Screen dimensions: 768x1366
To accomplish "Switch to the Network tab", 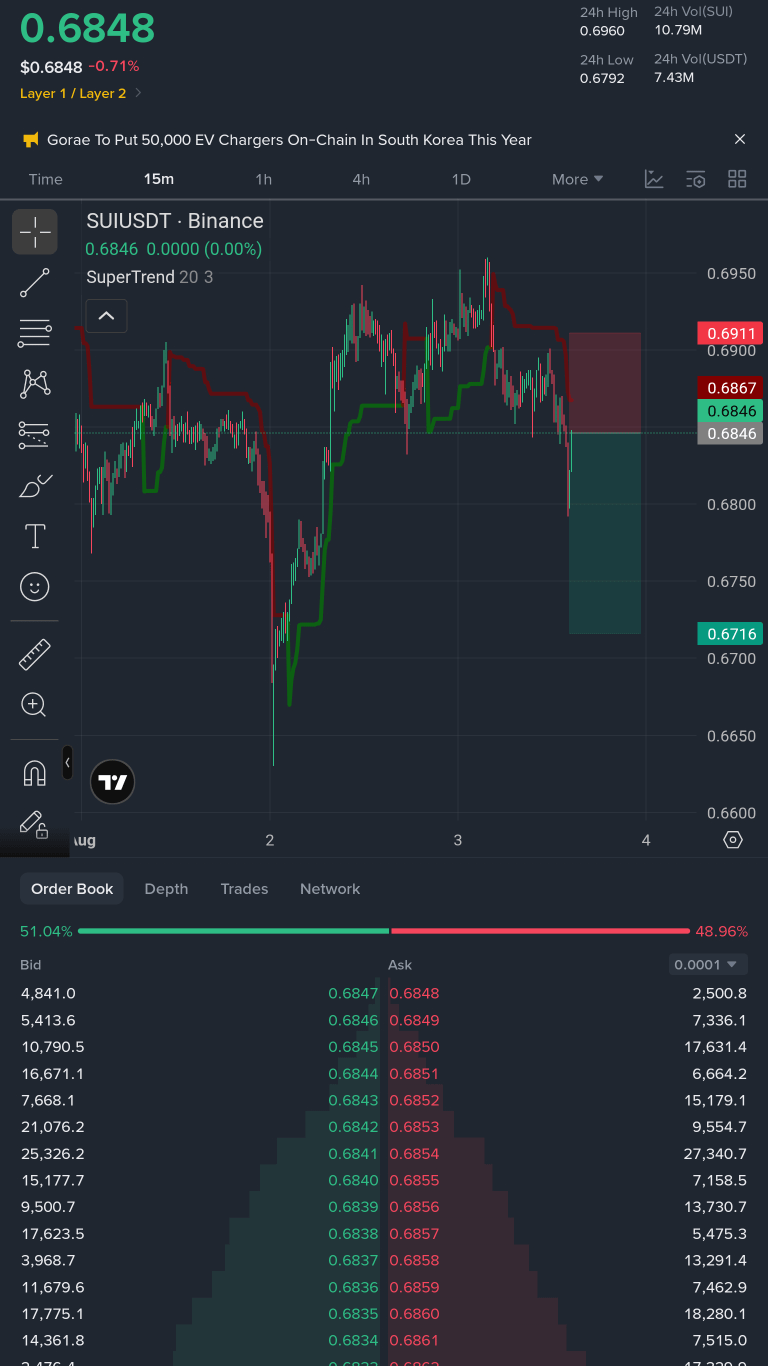I will pyautogui.click(x=330, y=889).
